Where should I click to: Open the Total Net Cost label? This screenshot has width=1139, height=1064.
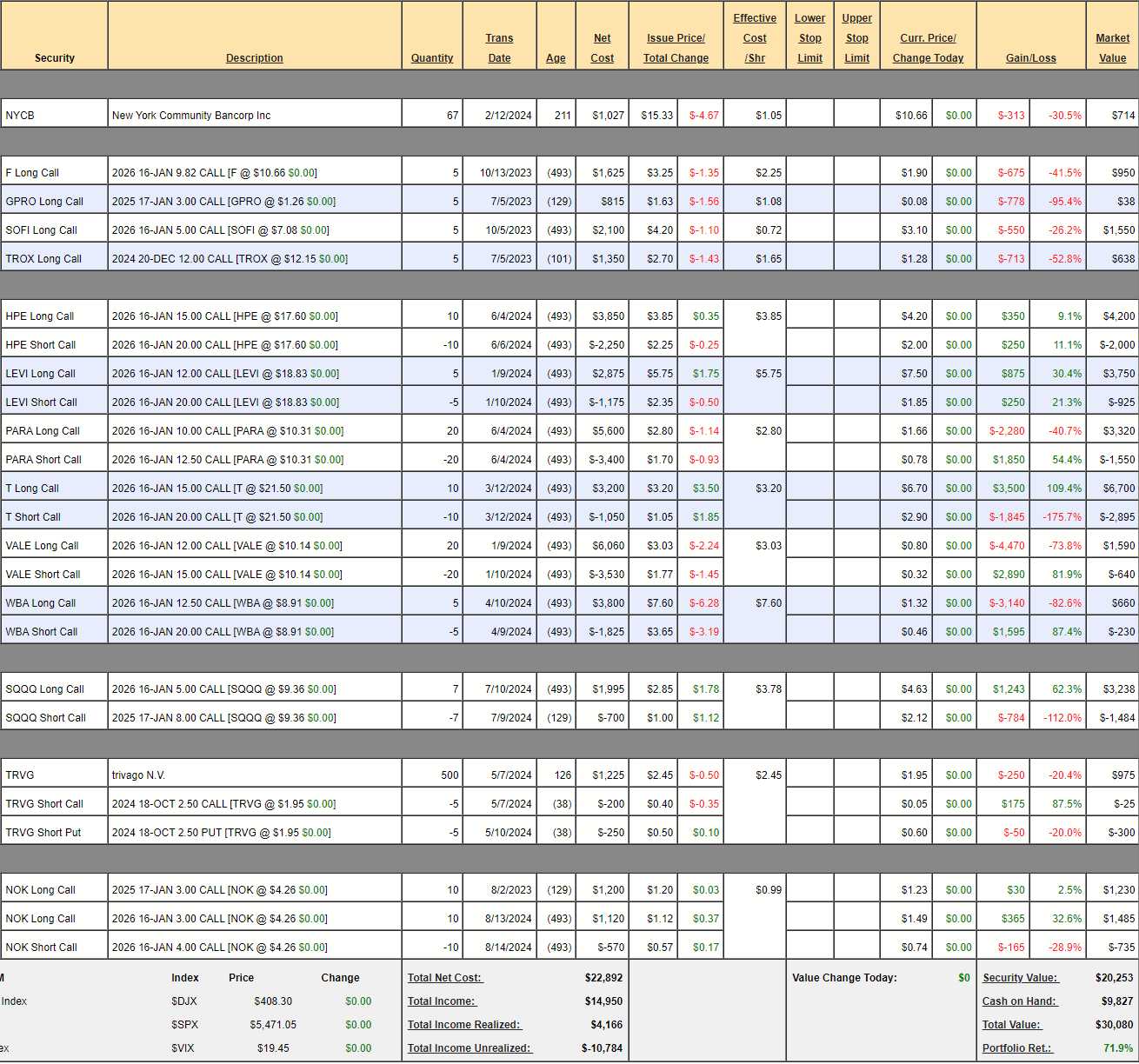click(444, 978)
